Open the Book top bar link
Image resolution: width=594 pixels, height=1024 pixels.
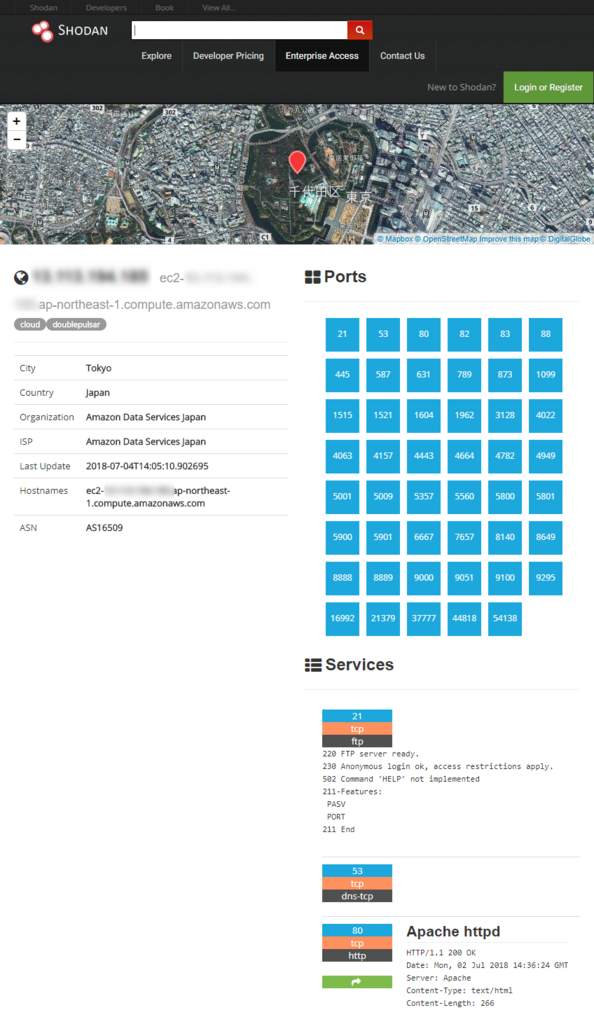pyautogui.click(x=164, y=8)
